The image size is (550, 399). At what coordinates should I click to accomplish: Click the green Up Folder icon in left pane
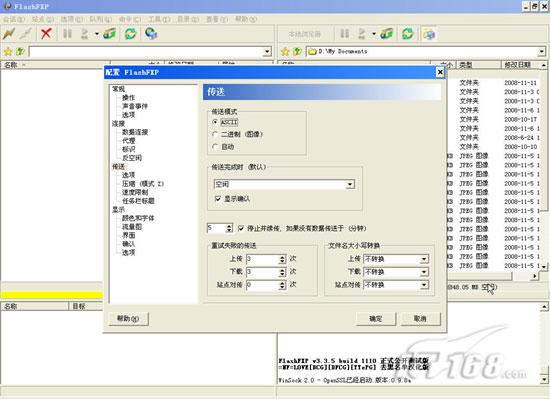pyautogui.click(x=20, y=52)
